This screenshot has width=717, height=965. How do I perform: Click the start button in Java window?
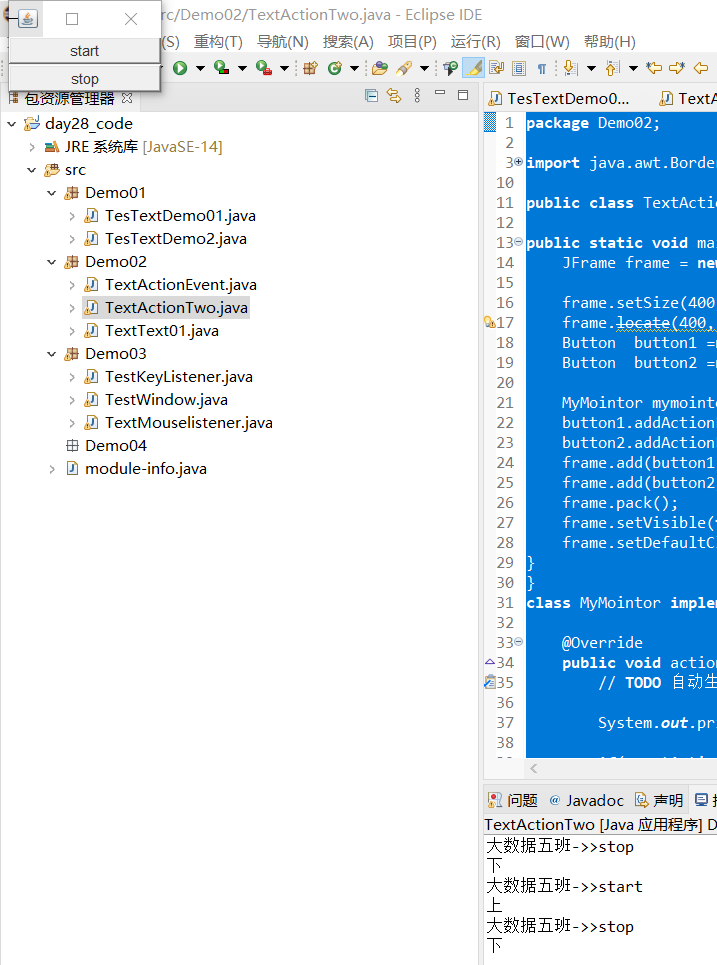pyautogui.click(x=84, y=50)
